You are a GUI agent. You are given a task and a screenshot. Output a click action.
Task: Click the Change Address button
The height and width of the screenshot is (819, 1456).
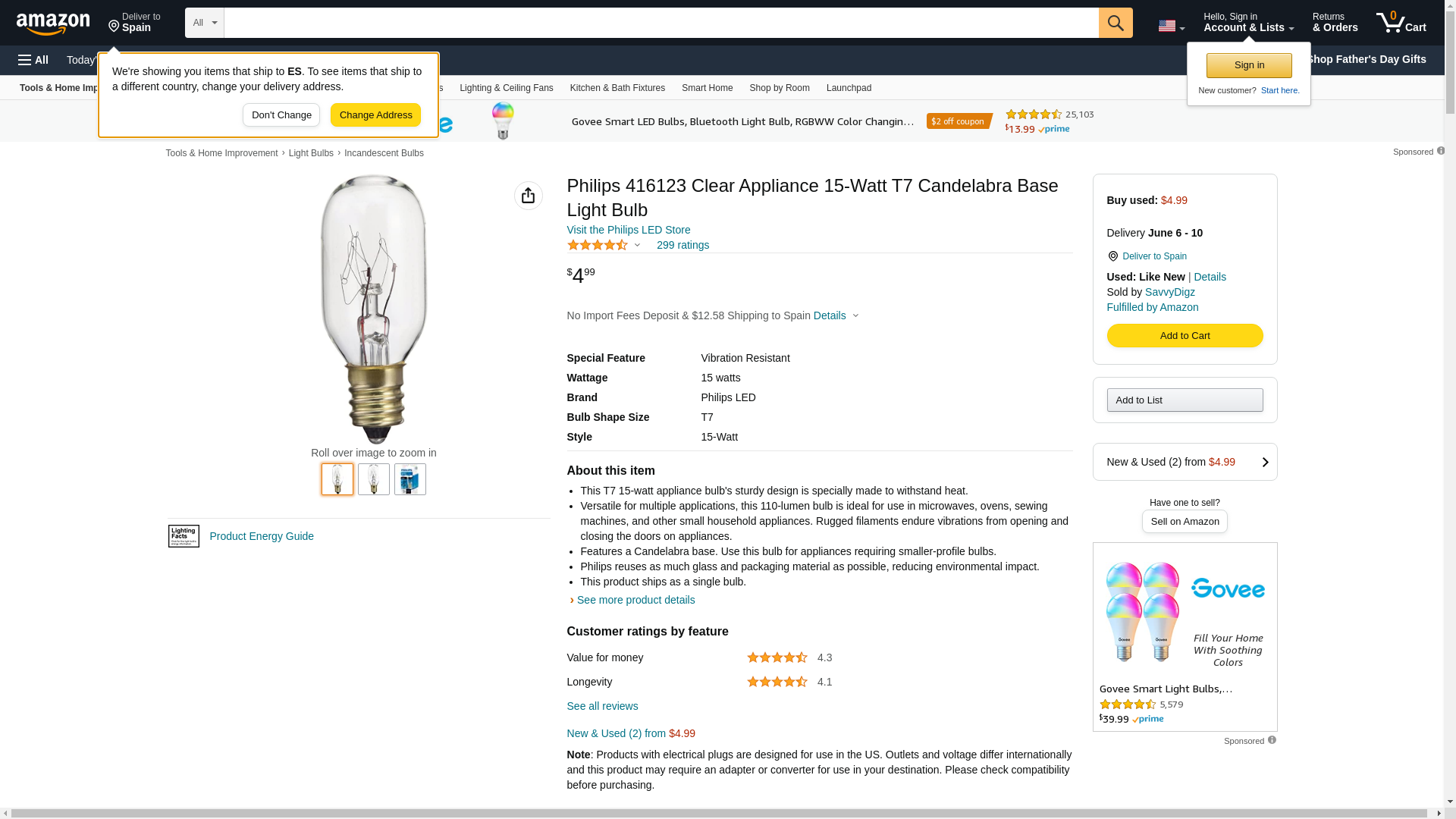pos(375,115)
